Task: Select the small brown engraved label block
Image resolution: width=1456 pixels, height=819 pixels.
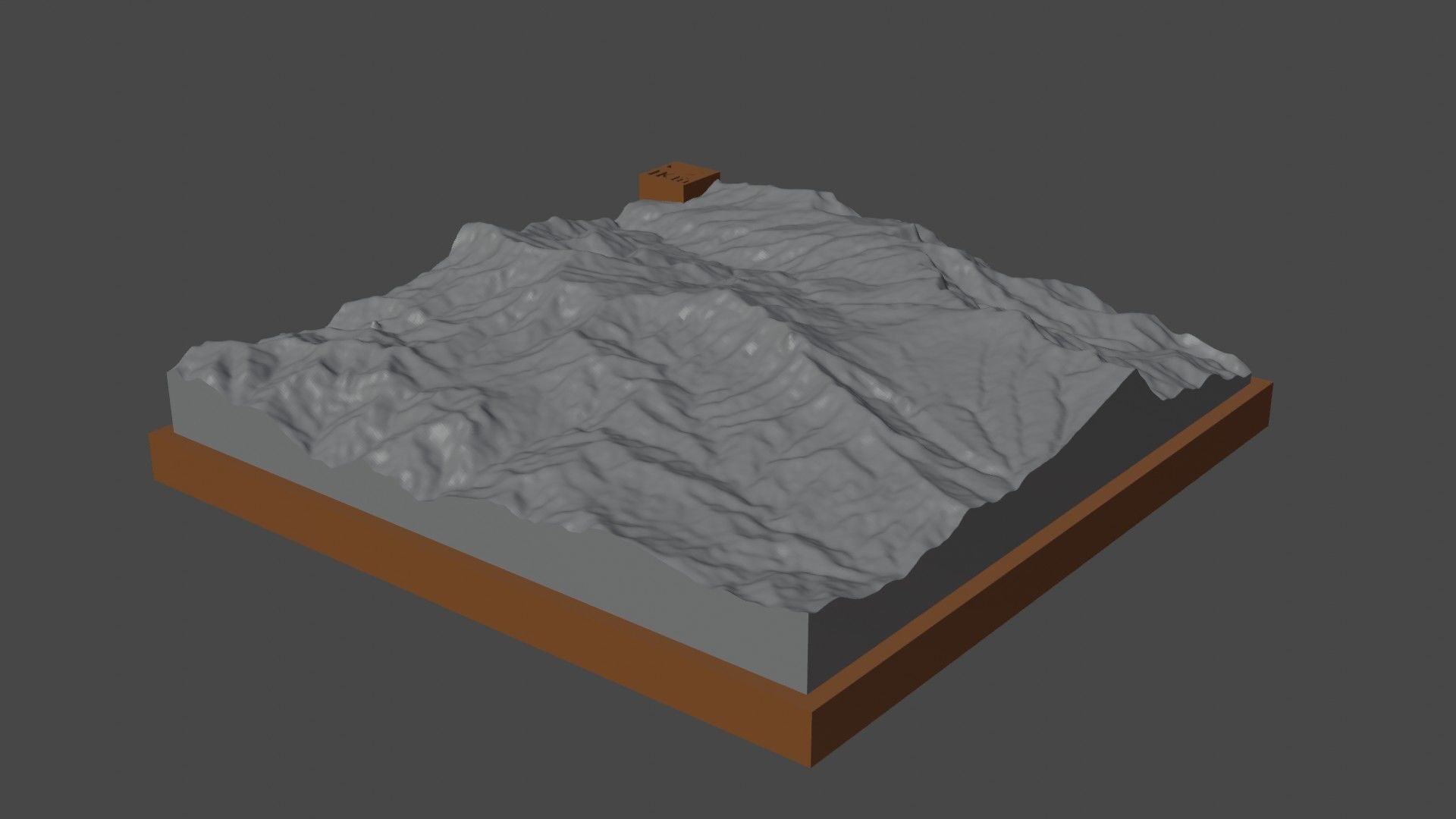Action: [x=678, y=184]
